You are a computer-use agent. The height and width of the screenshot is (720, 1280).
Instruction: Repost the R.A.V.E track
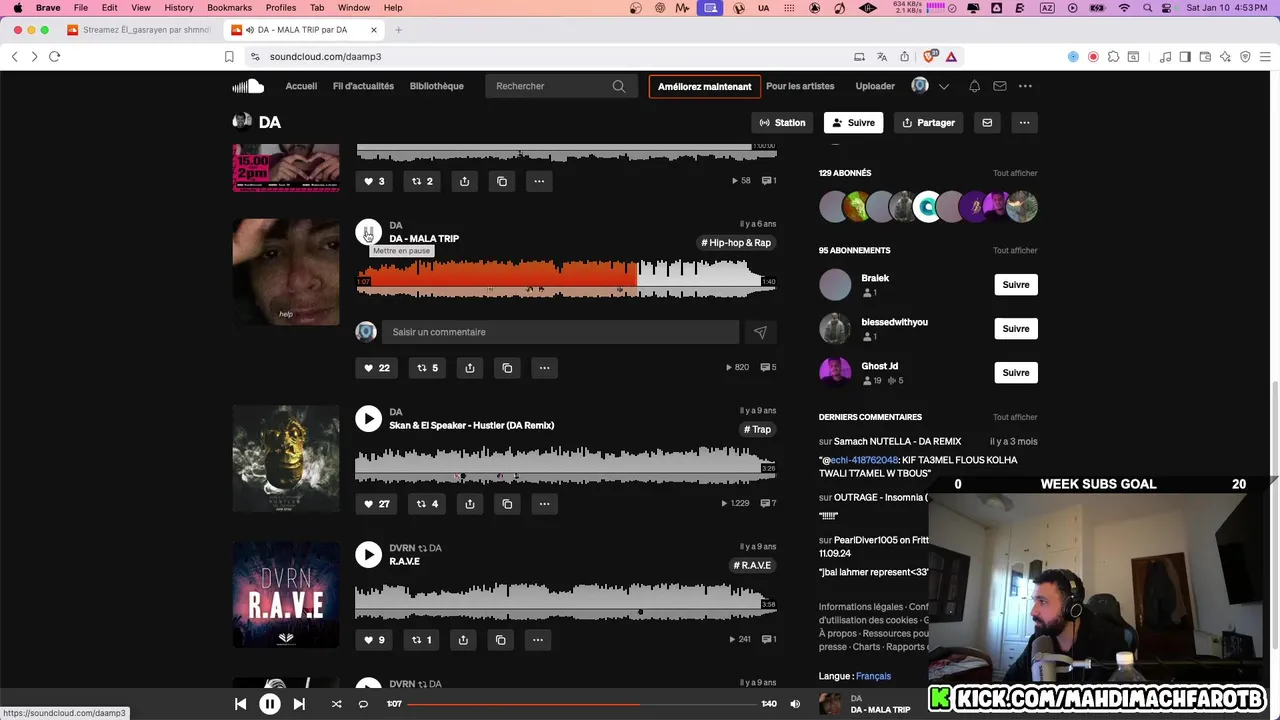pos(421,640)
